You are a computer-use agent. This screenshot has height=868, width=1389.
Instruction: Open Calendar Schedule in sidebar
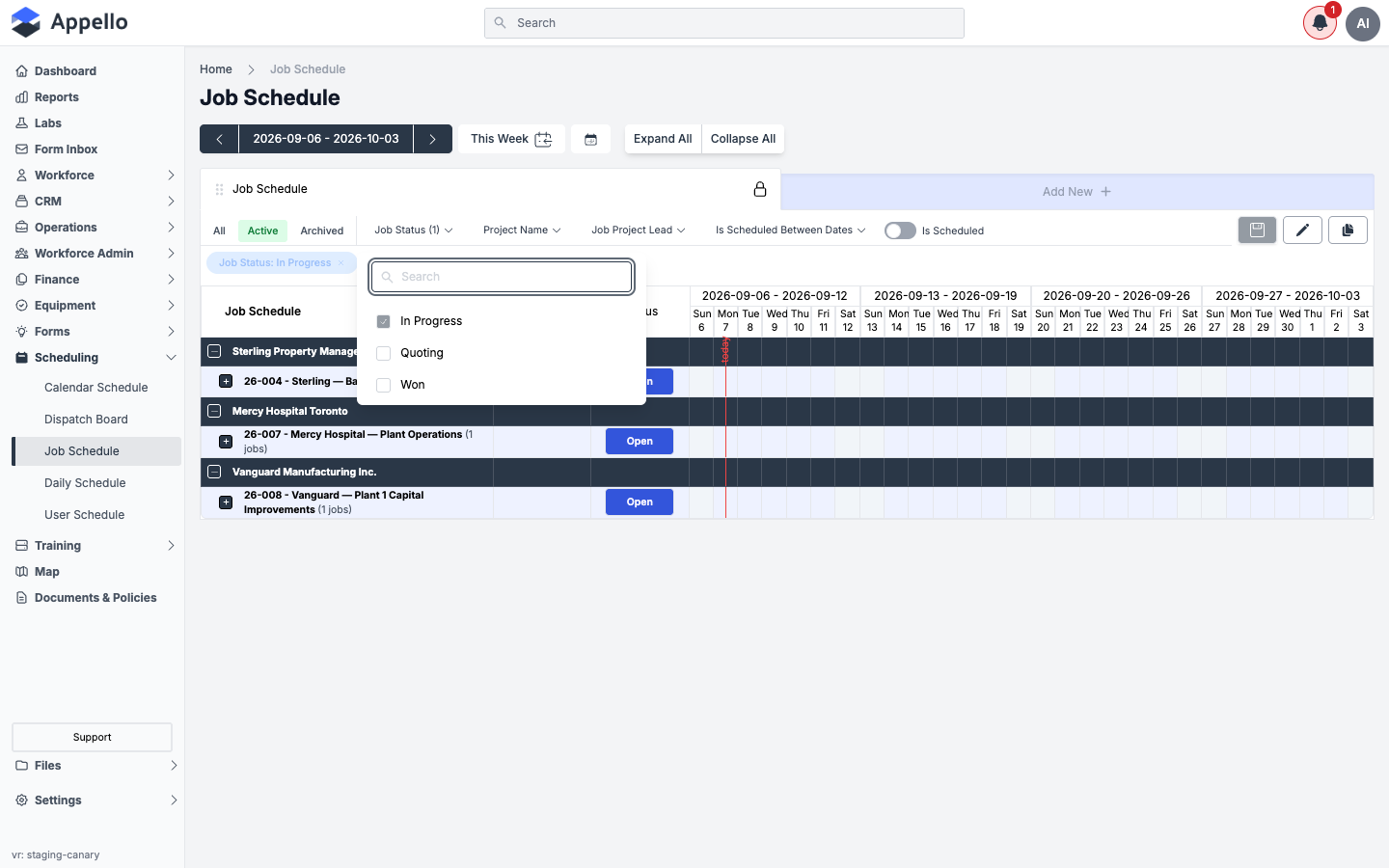click(x=96, y=388)
